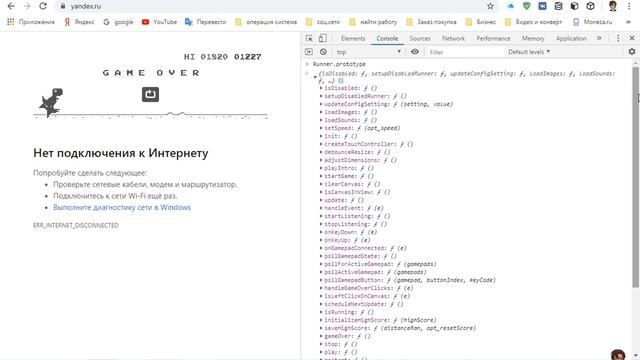The image size is (640, 360).
Task: Click the address bar showing yandex.ru
Action: (x=269, y=7)
